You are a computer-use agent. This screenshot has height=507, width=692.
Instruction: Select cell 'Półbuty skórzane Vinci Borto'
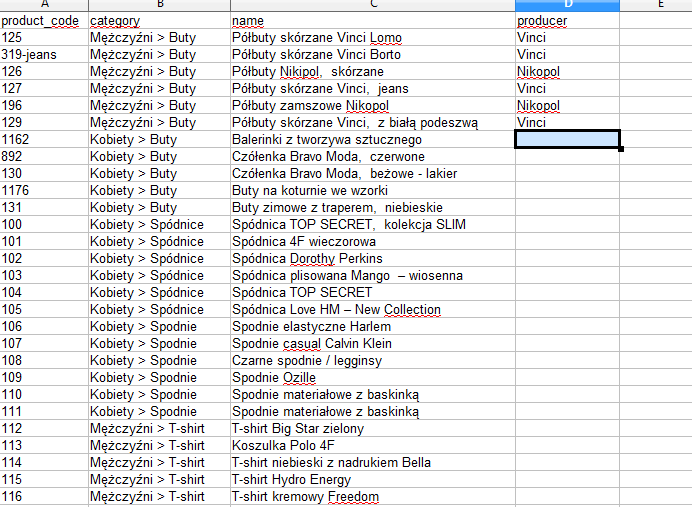click(x=372, y=55)
